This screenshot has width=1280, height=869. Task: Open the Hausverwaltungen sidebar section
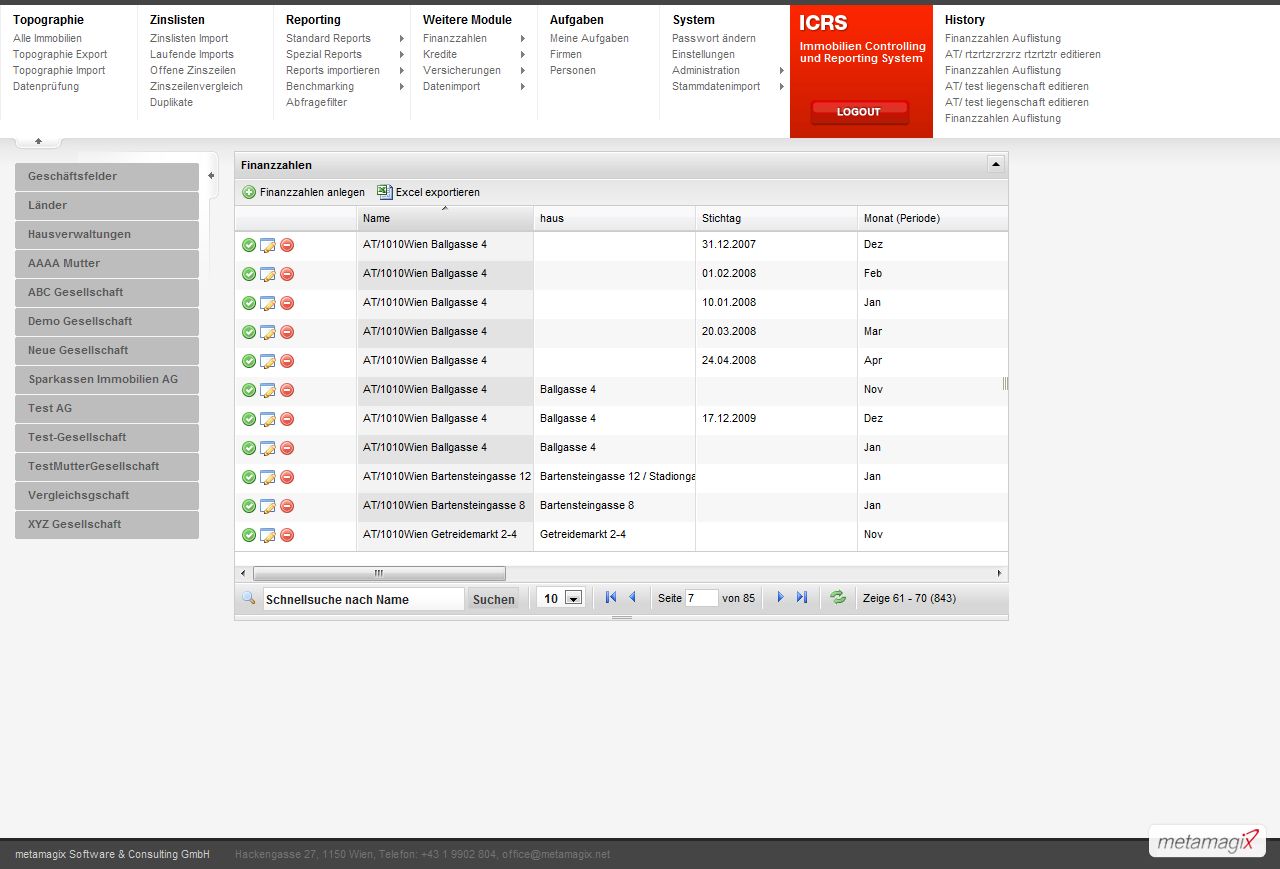(x=107, y=234)
